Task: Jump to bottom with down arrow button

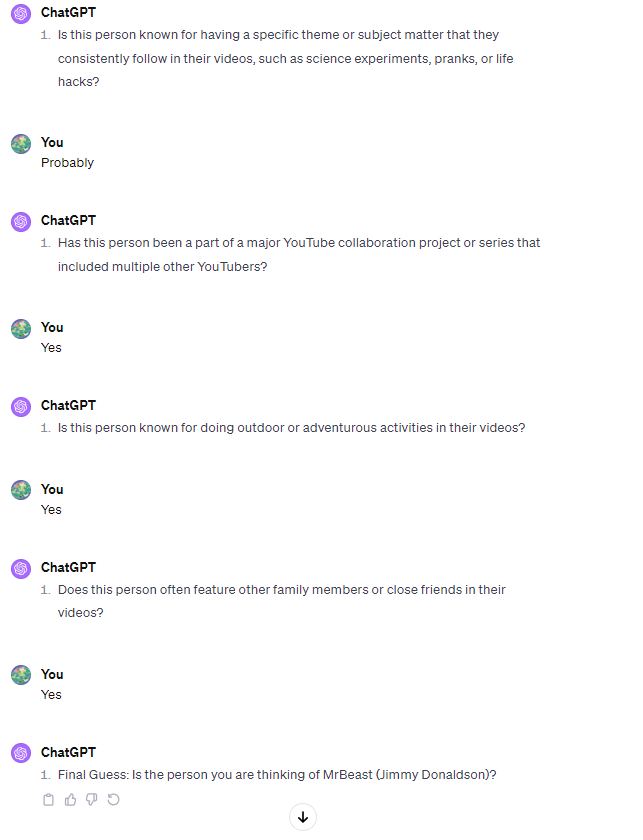Action: [x=303, y=817]
